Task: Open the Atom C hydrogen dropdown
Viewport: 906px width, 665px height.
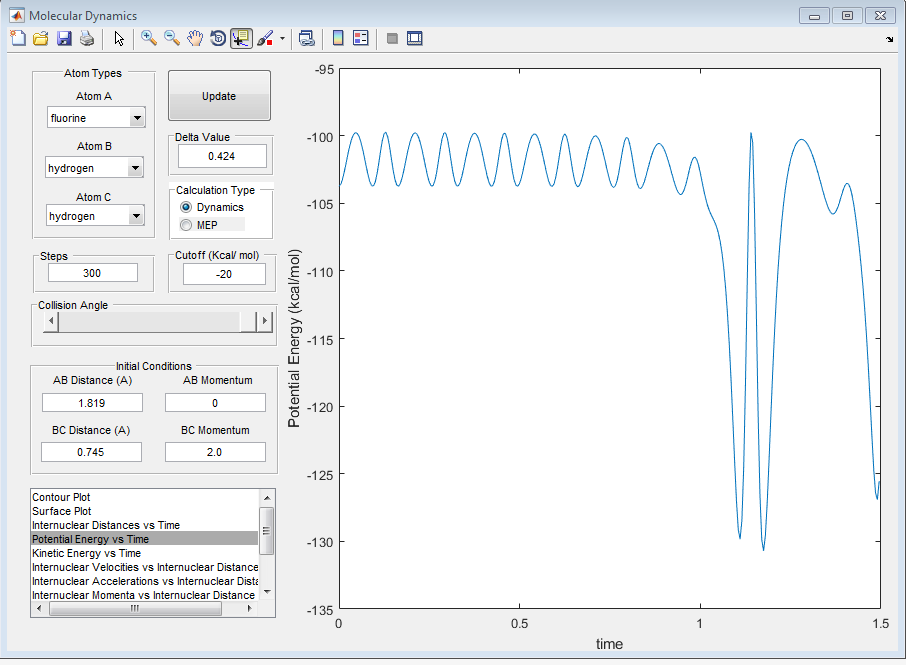Action: pyautogui.click(x=137, y=216)
